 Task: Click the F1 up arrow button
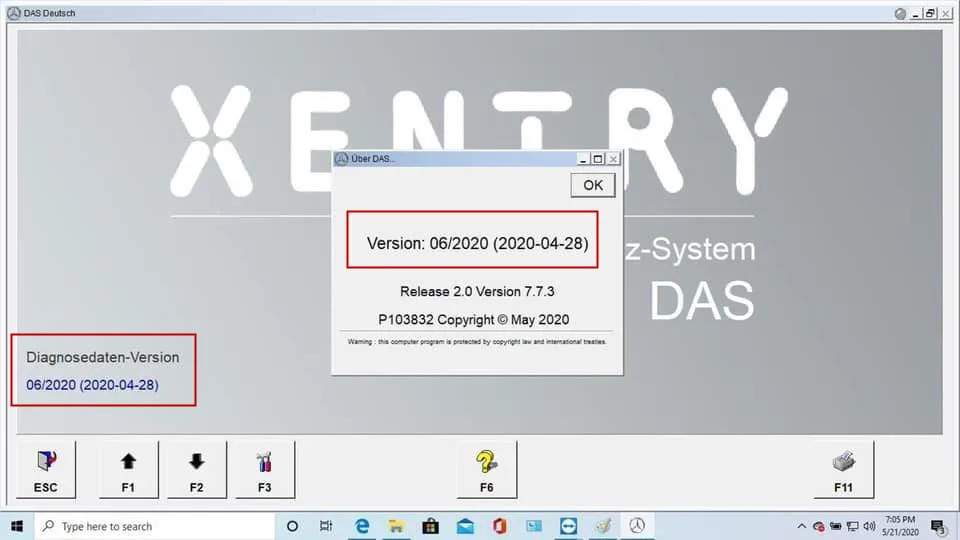point(128,470)
